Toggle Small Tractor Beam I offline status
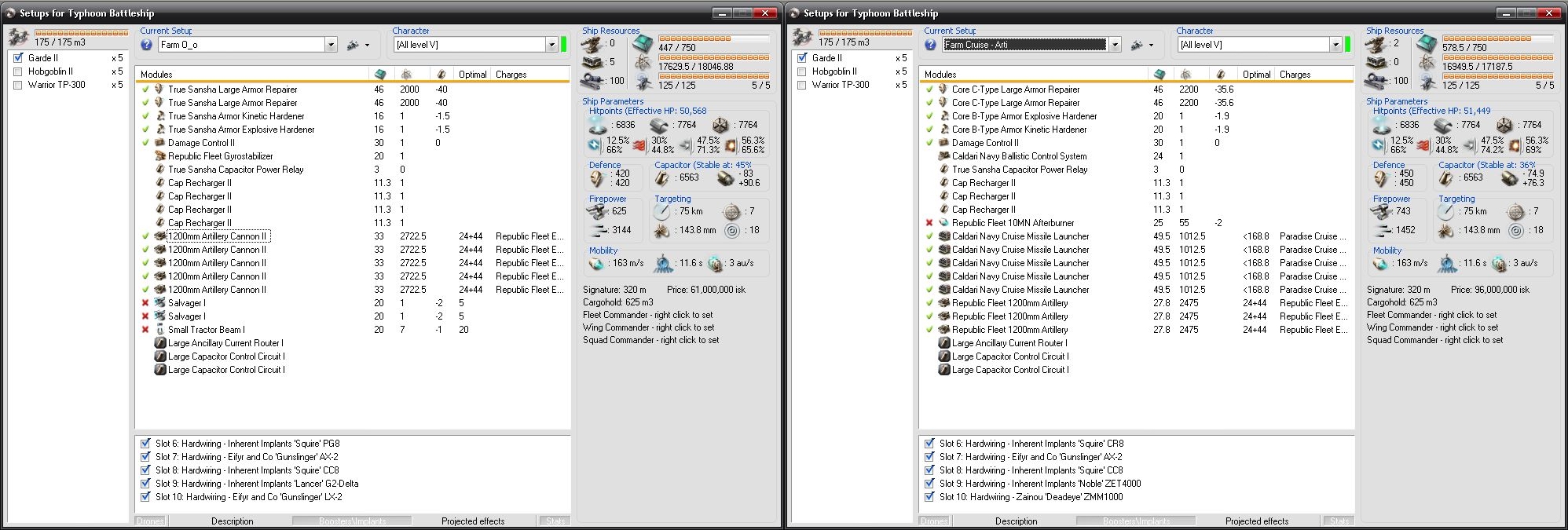The image size is (1568, 530). pos(145,330)
